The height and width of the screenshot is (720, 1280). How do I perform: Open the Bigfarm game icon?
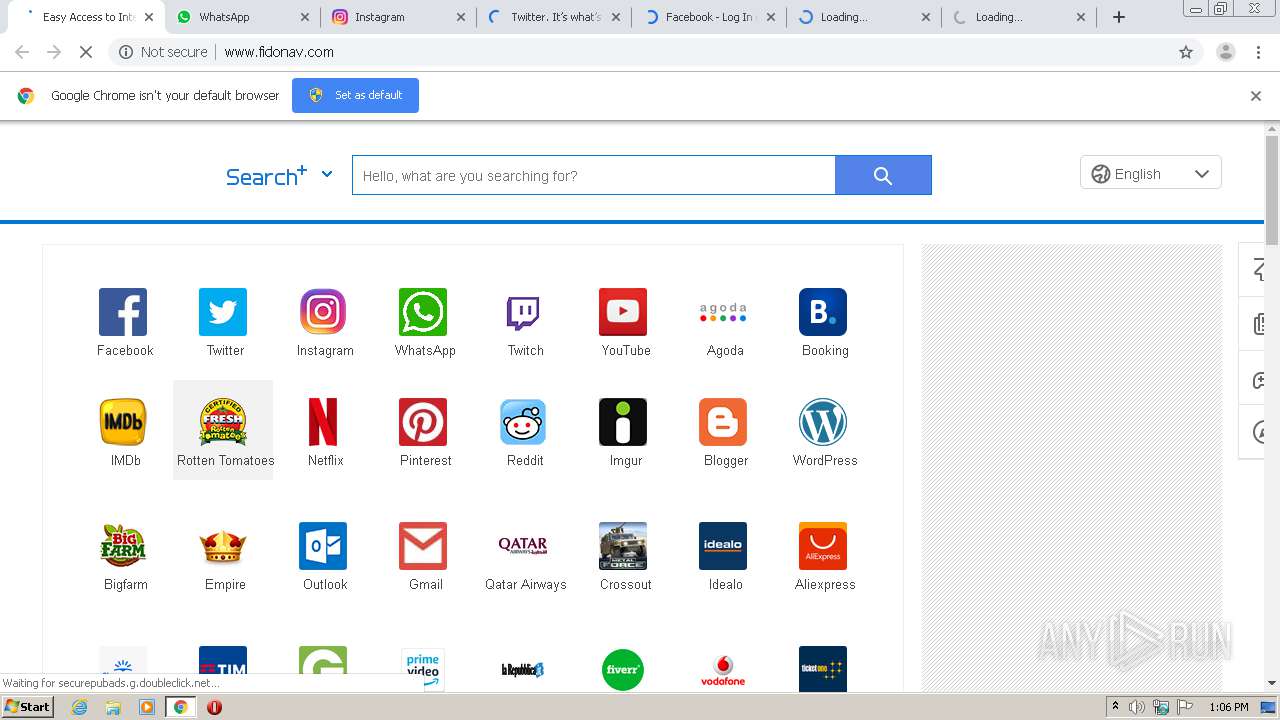tap(123, 546)
